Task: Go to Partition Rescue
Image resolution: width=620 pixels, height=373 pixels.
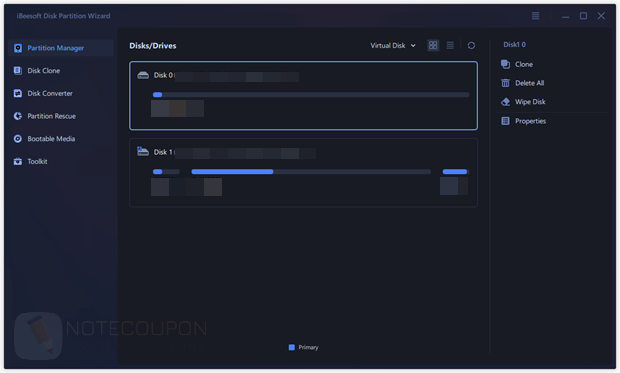Action: 51,116
